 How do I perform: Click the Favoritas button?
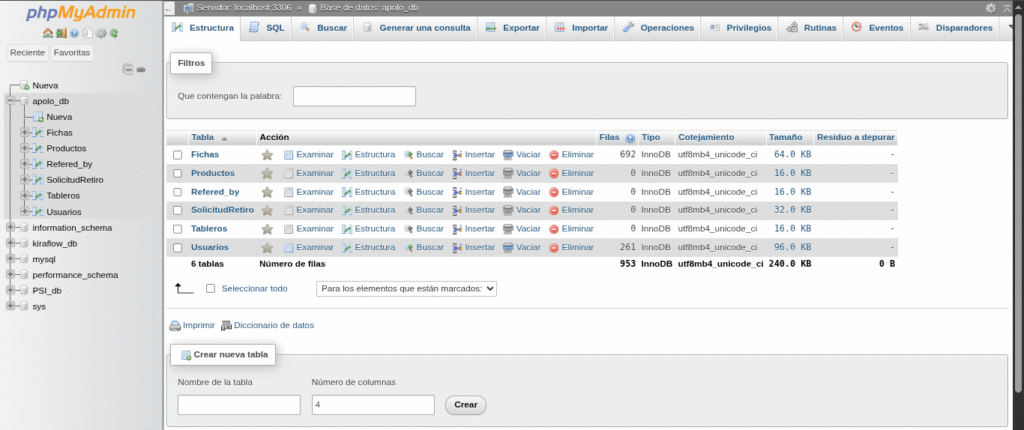click(x=72, y=52)
